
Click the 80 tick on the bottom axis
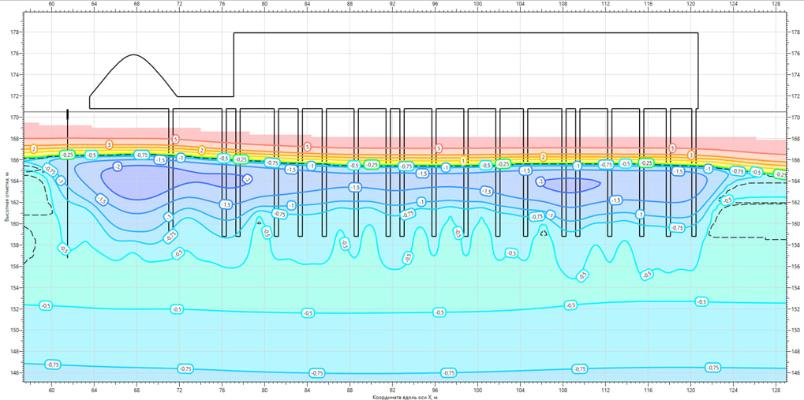(264, 388)
